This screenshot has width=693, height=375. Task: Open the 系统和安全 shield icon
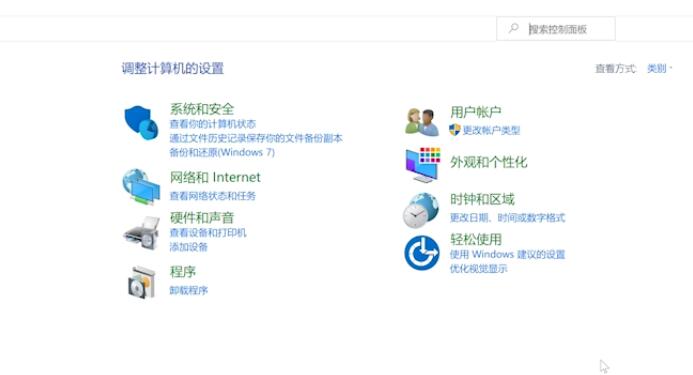coord(141,122)
